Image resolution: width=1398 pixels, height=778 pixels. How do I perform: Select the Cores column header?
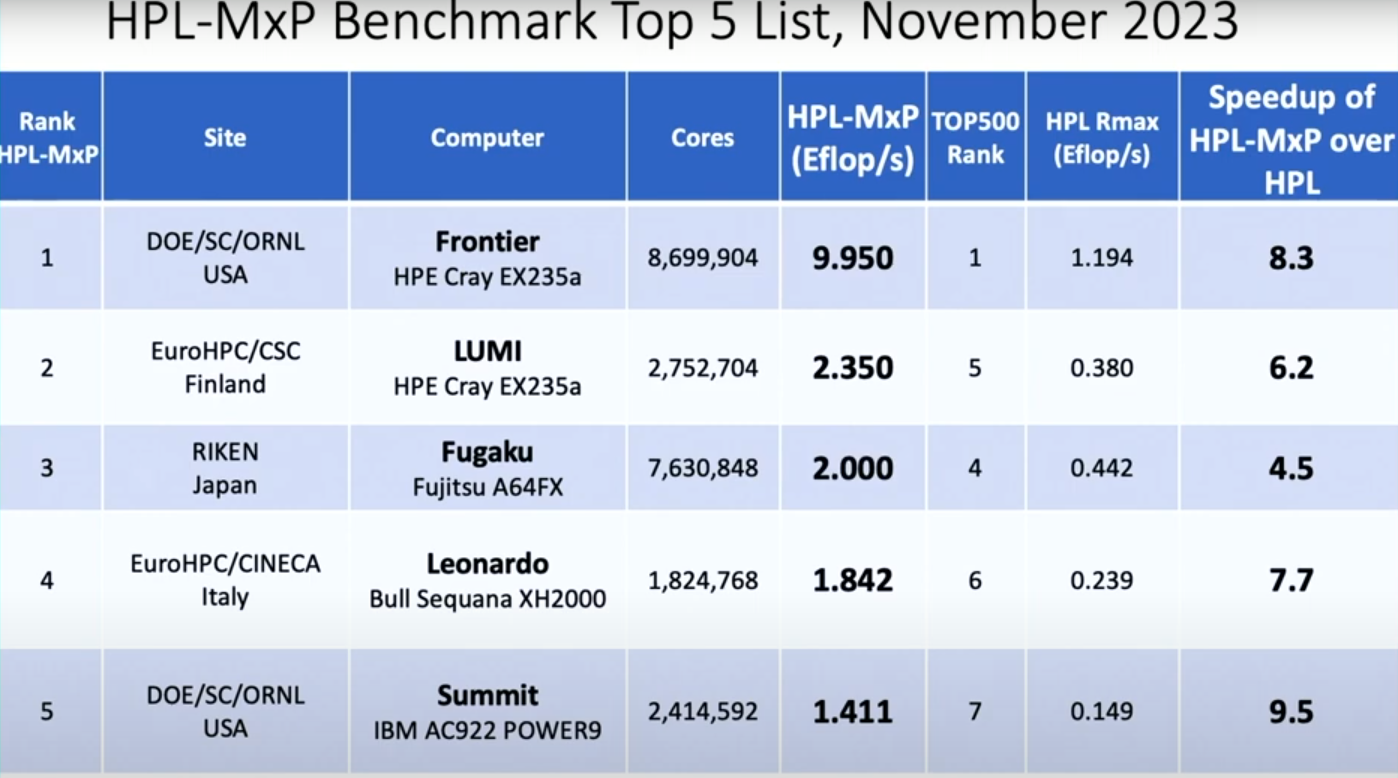point(702,137)
